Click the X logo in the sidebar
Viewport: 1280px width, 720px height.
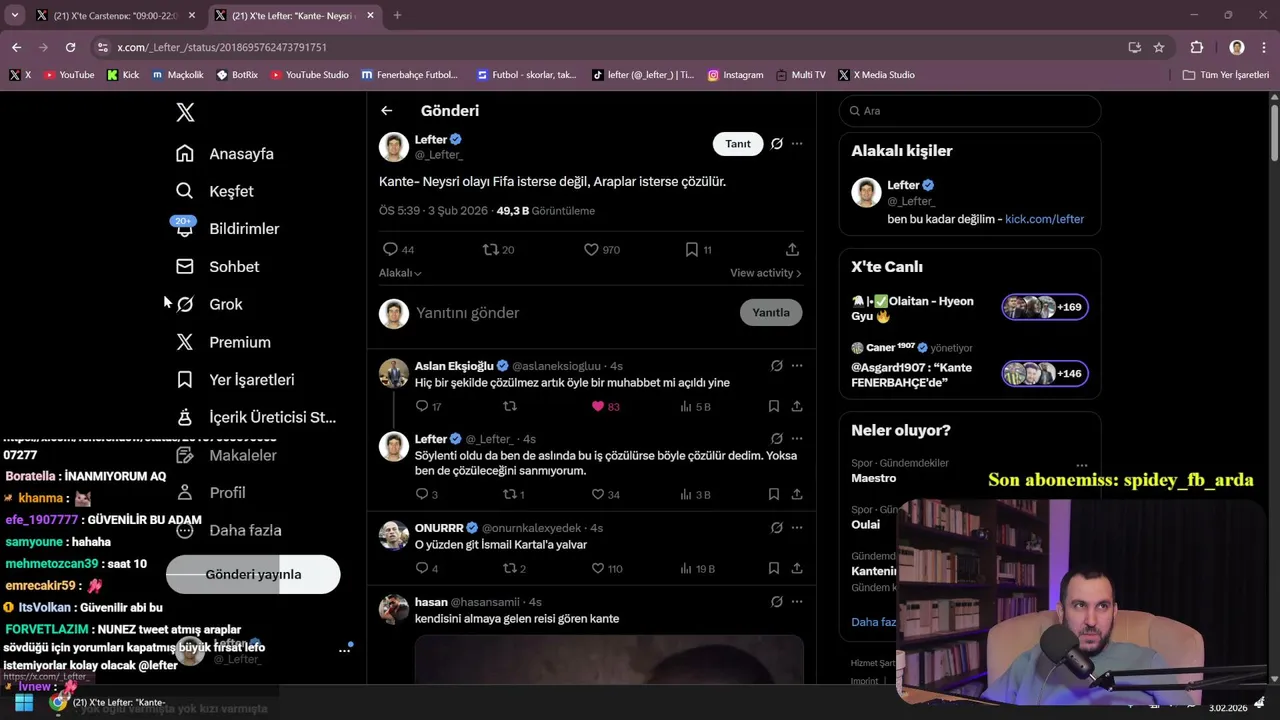pos(185,112)
